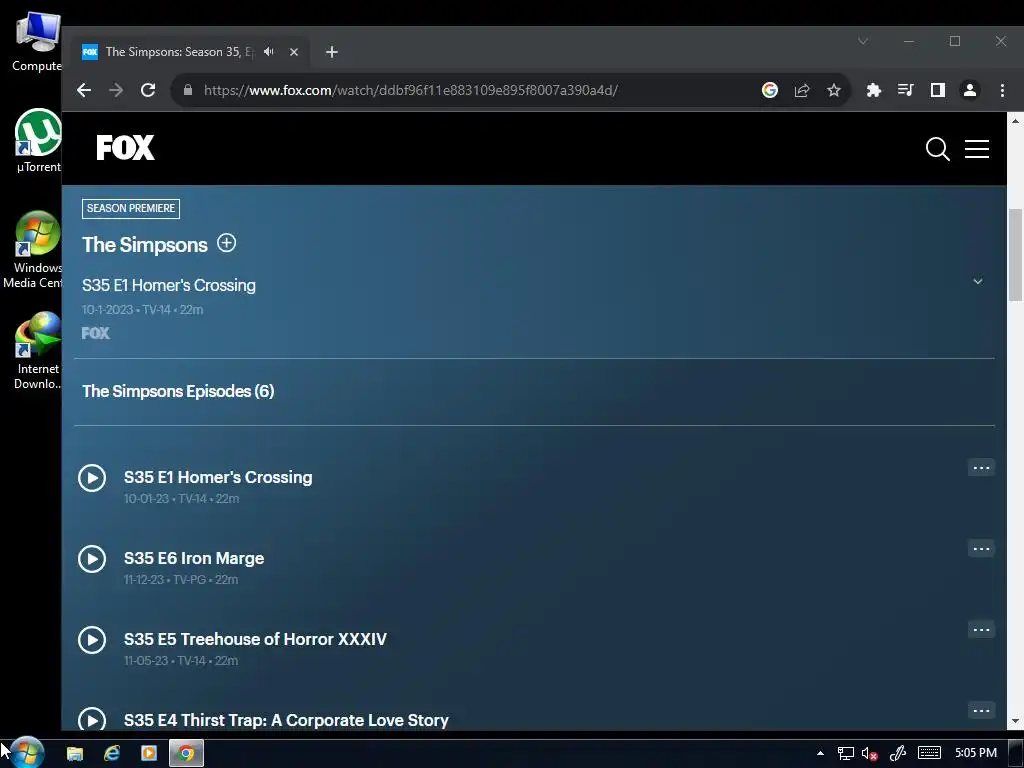The image size is (1024, 768).
Task: Play S35 E5 Treehouse of Horror XXXIV
Action: (92, 639)
